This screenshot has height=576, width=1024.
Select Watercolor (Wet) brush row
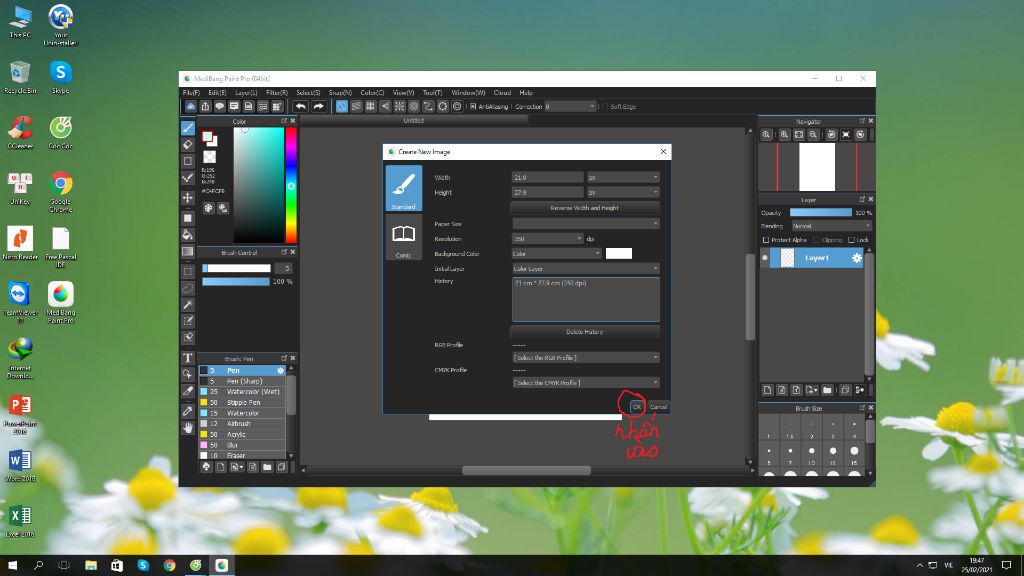242,392
